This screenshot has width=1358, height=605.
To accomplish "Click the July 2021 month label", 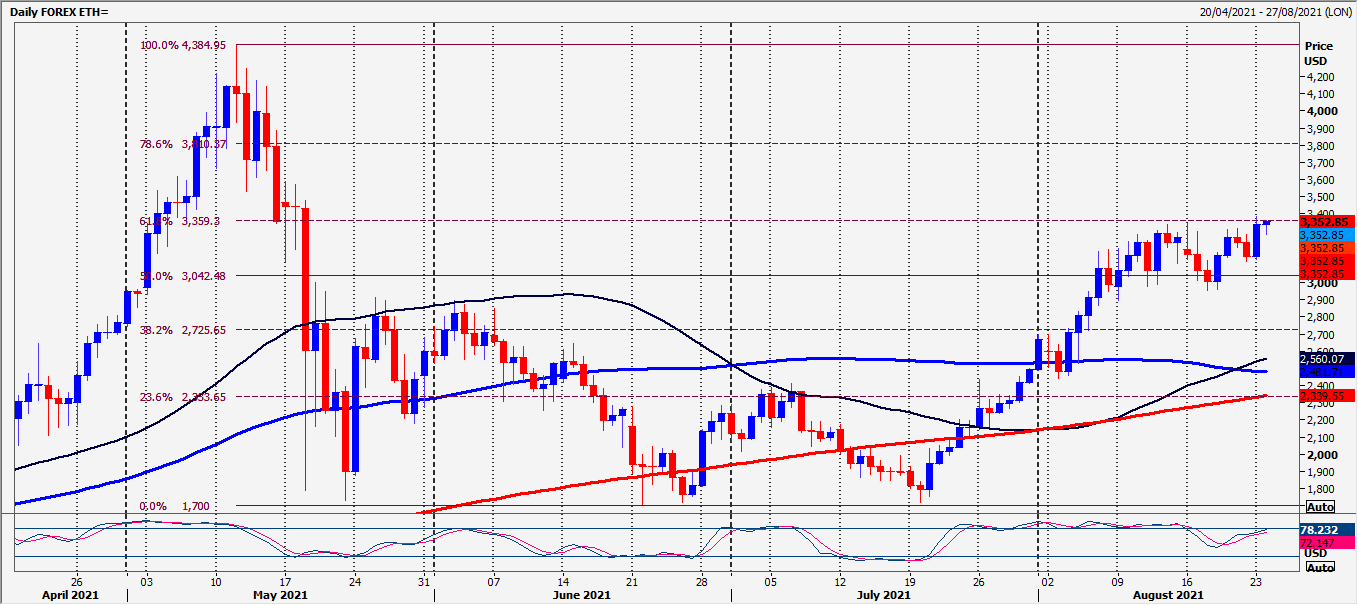I will (884, 596).
